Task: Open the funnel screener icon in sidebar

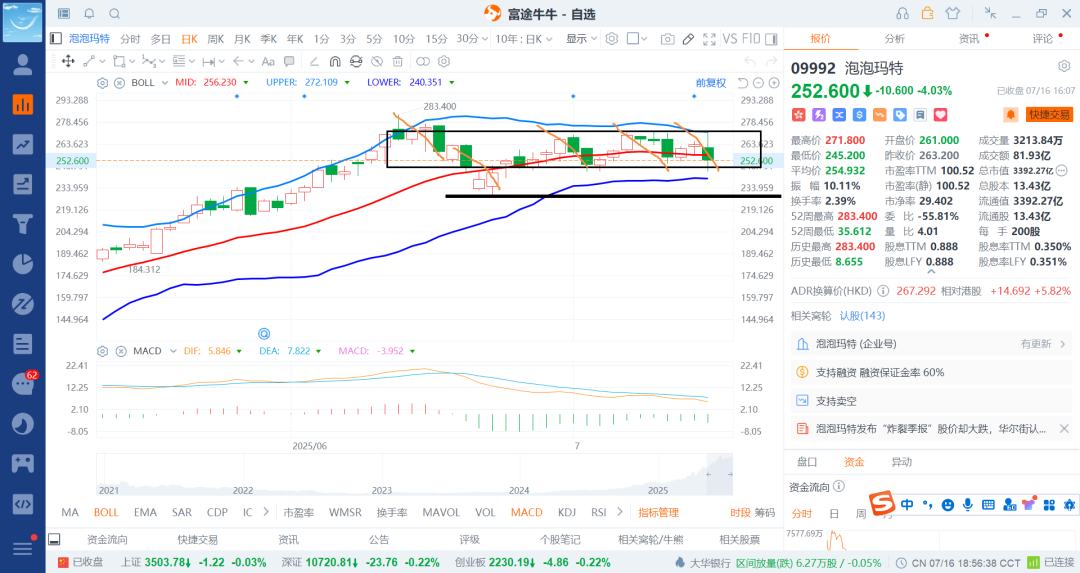Action: pos(23,224)
